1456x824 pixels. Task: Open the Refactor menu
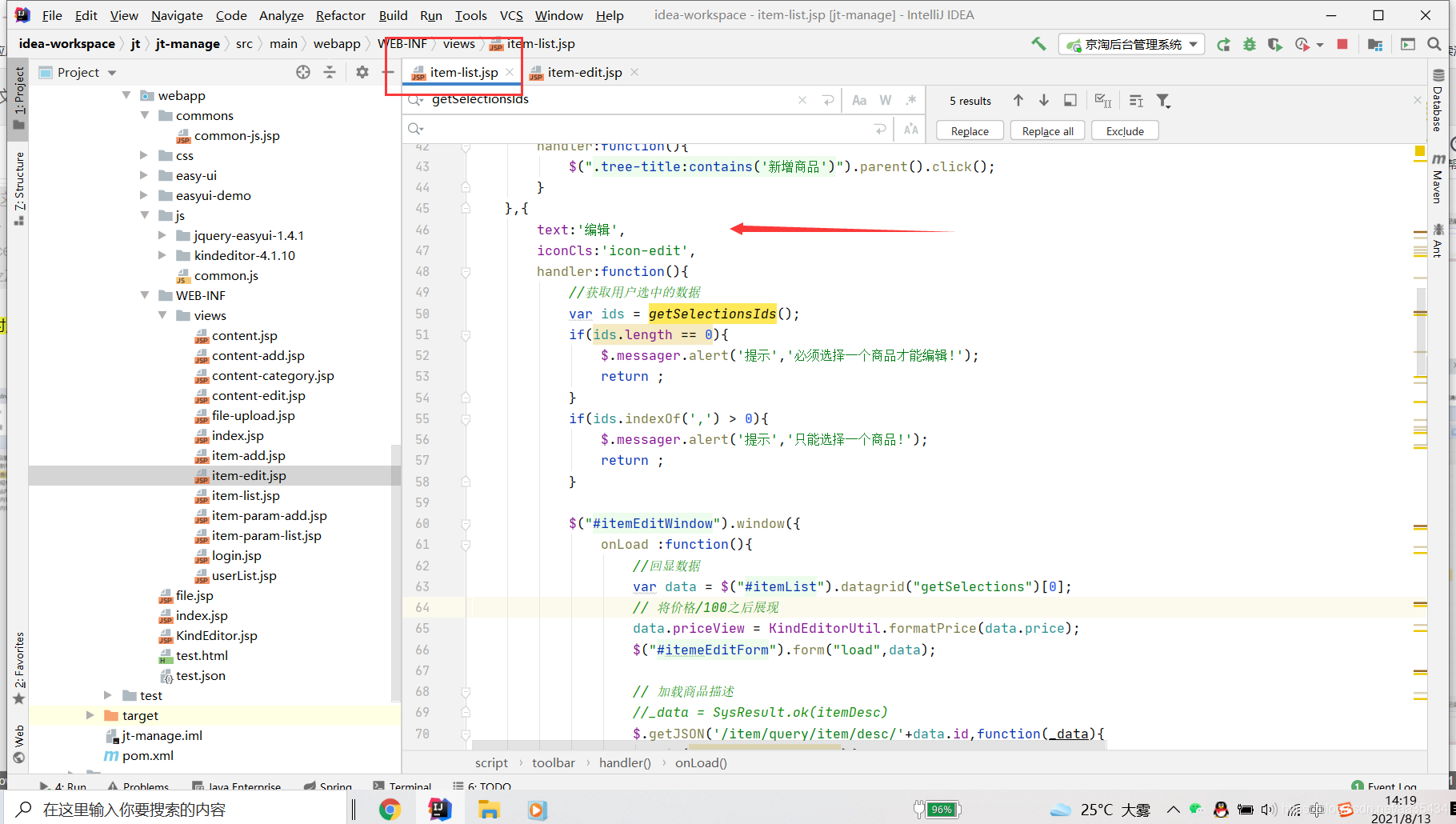tap(340, 15)
